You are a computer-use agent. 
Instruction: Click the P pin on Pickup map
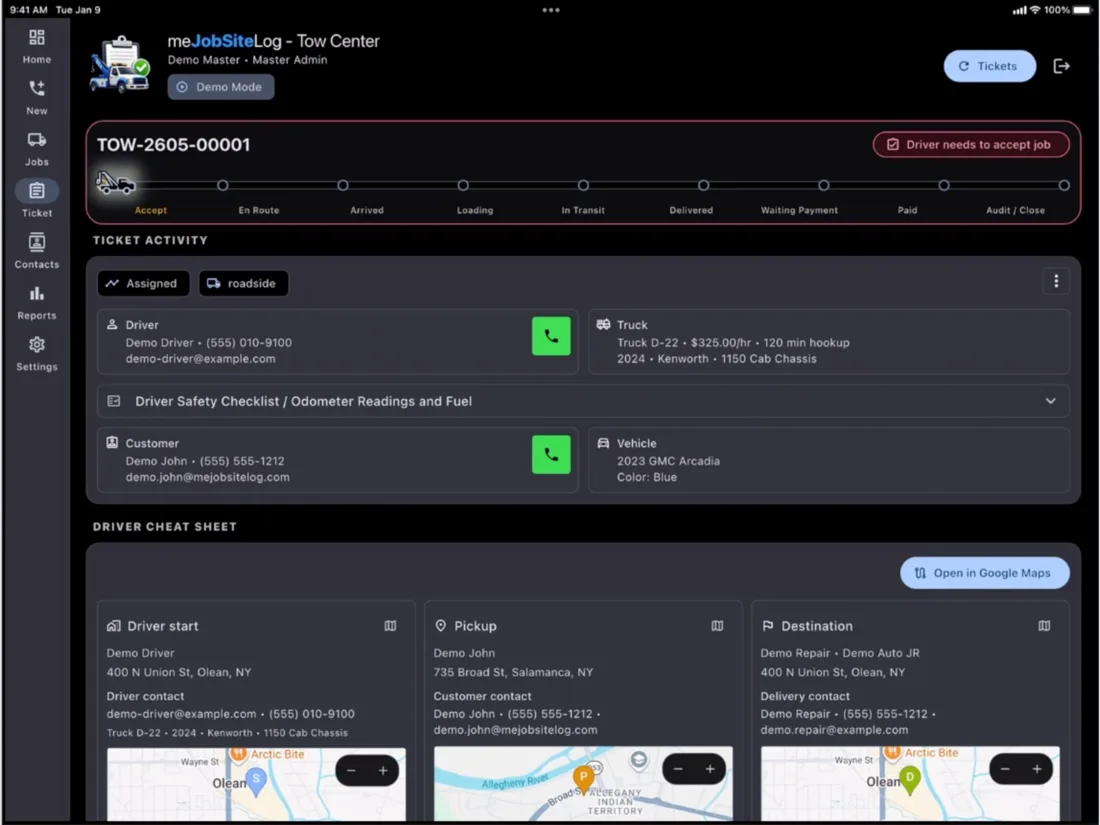click(x=583, y=779)
